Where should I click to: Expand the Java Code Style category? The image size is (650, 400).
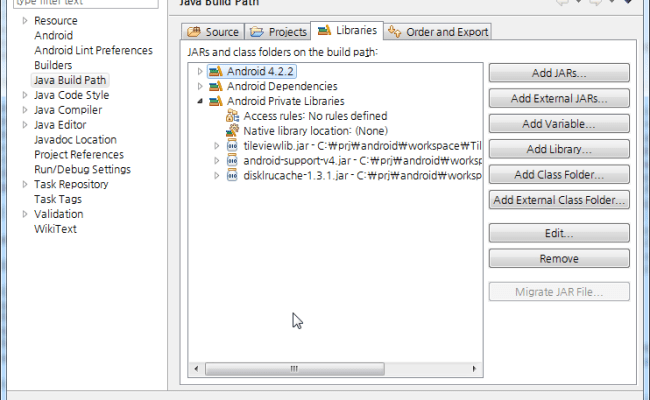(x=25, y=95)
